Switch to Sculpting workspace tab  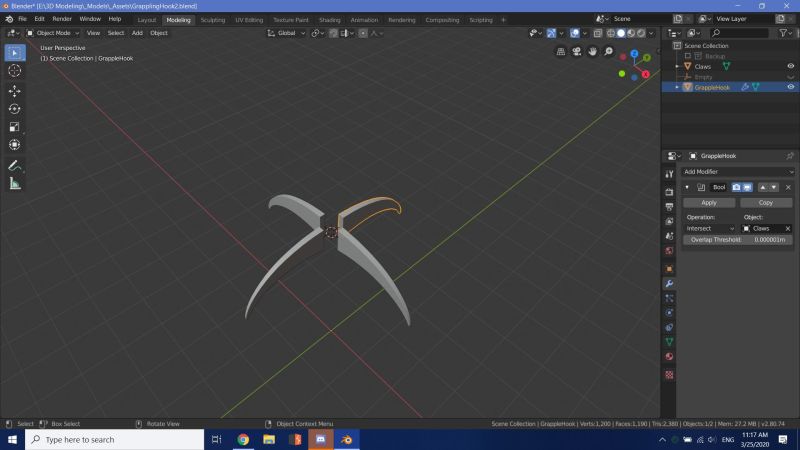click(x=213, y=20)
